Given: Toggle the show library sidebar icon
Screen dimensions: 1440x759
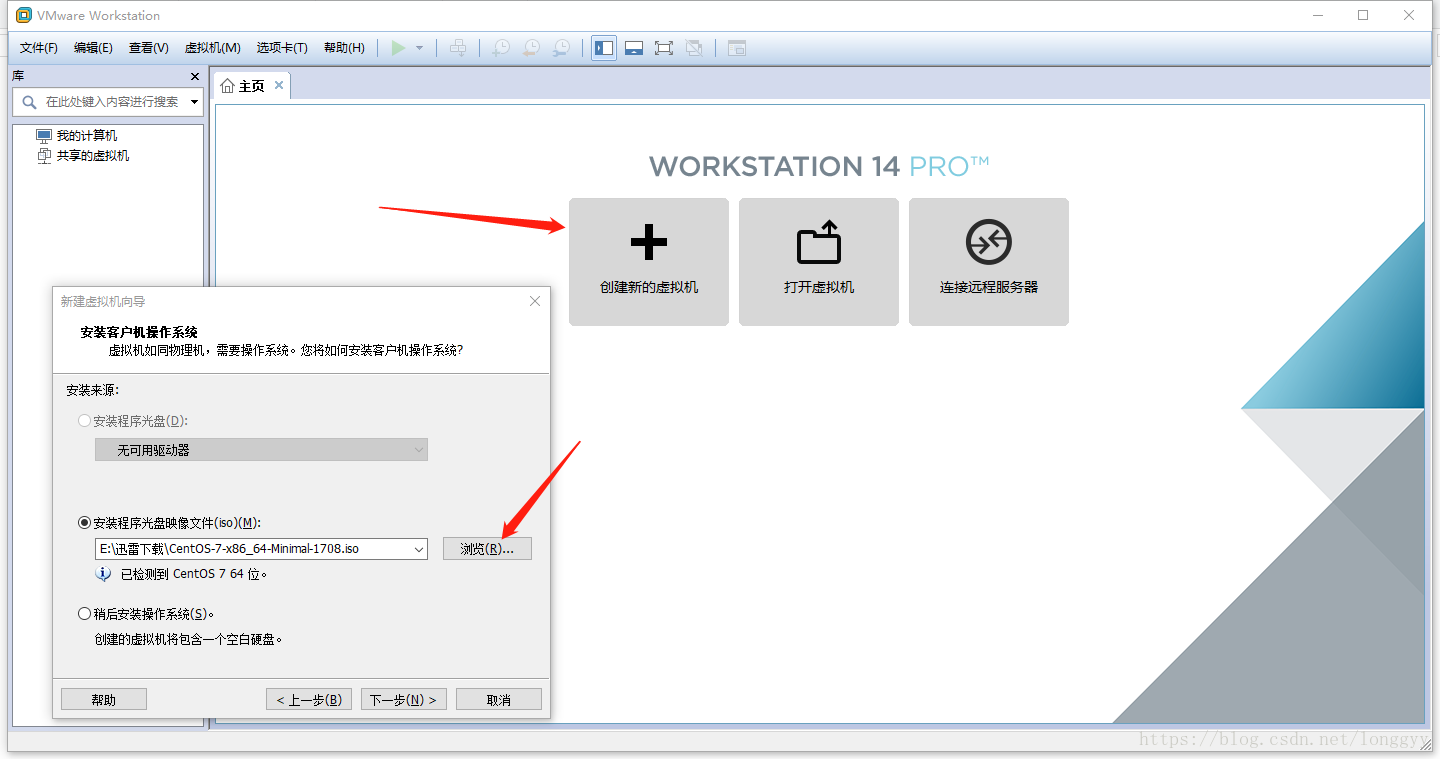Looking at the screenshot, I should (604, 48).
